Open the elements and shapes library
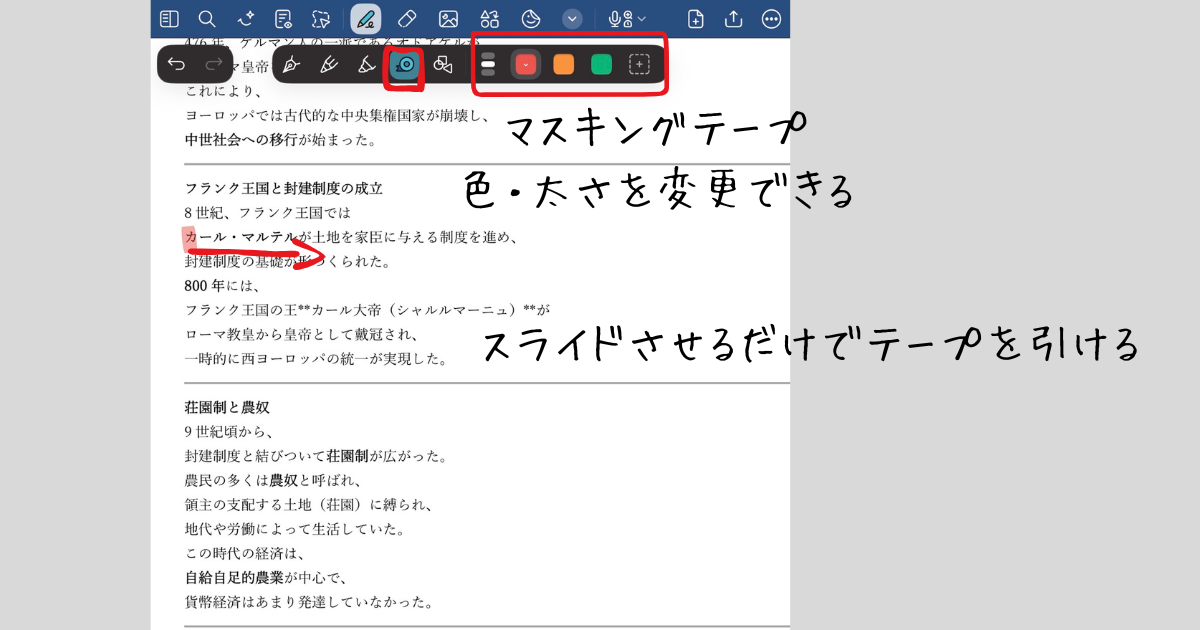Viewport: 1200px width, 630px height. [x=489, y=19]
